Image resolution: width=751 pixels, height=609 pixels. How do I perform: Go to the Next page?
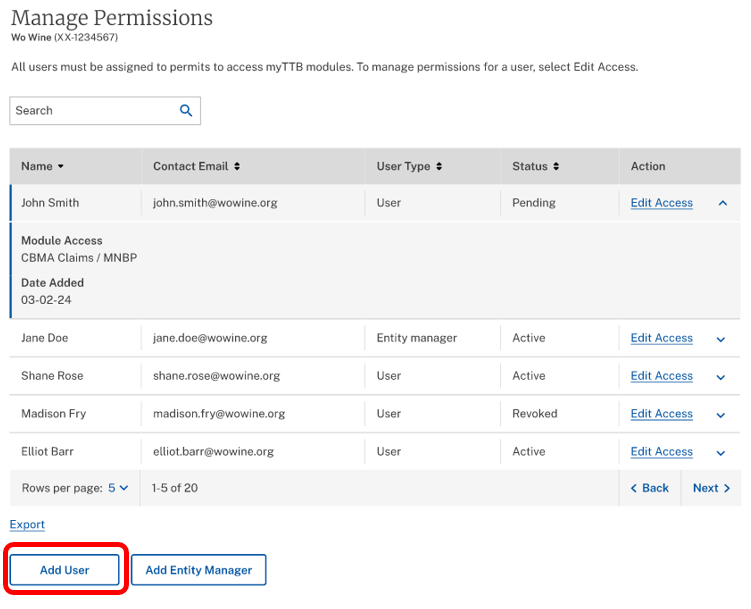click(x=711, y=488)
